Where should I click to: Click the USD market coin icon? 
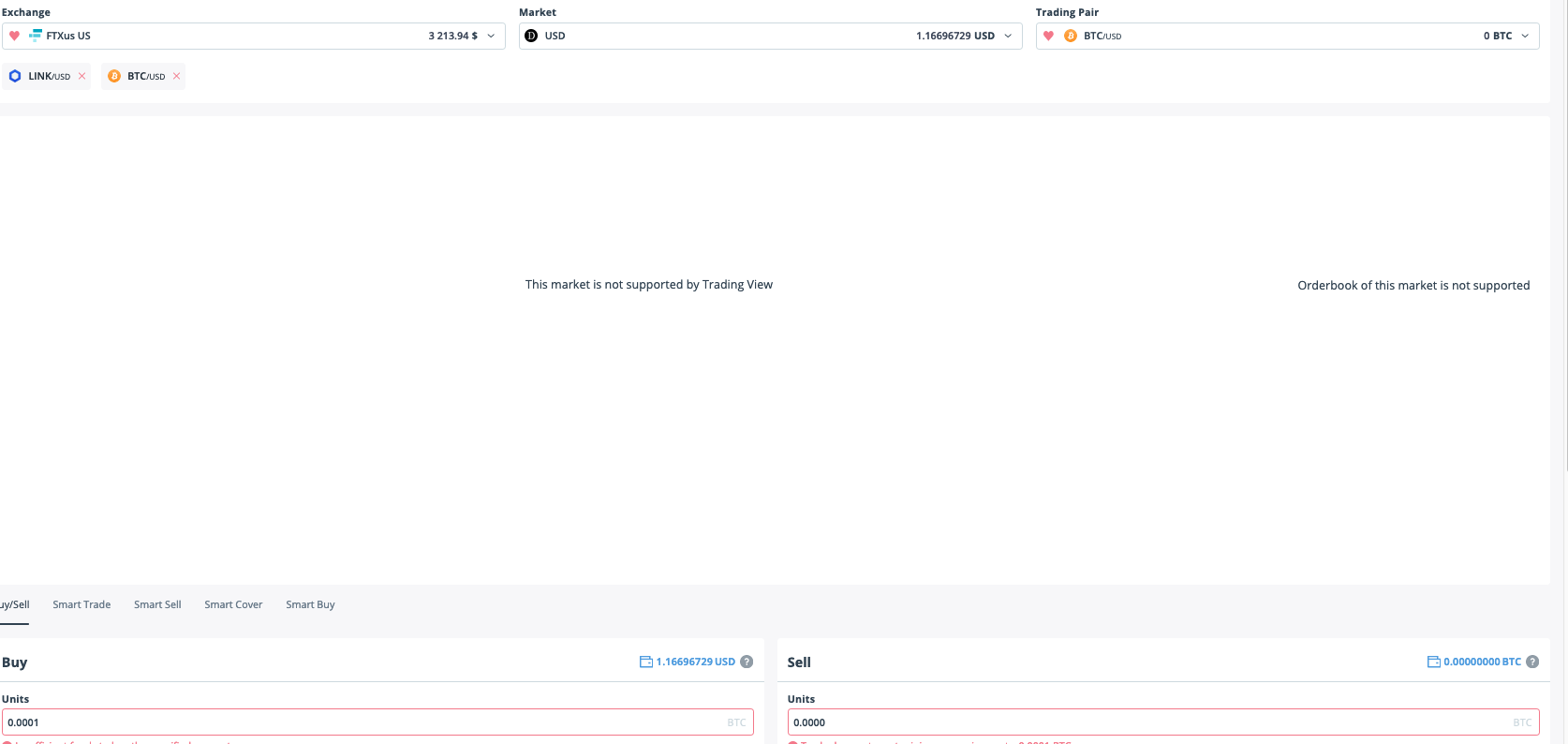(x=531, y=36)
